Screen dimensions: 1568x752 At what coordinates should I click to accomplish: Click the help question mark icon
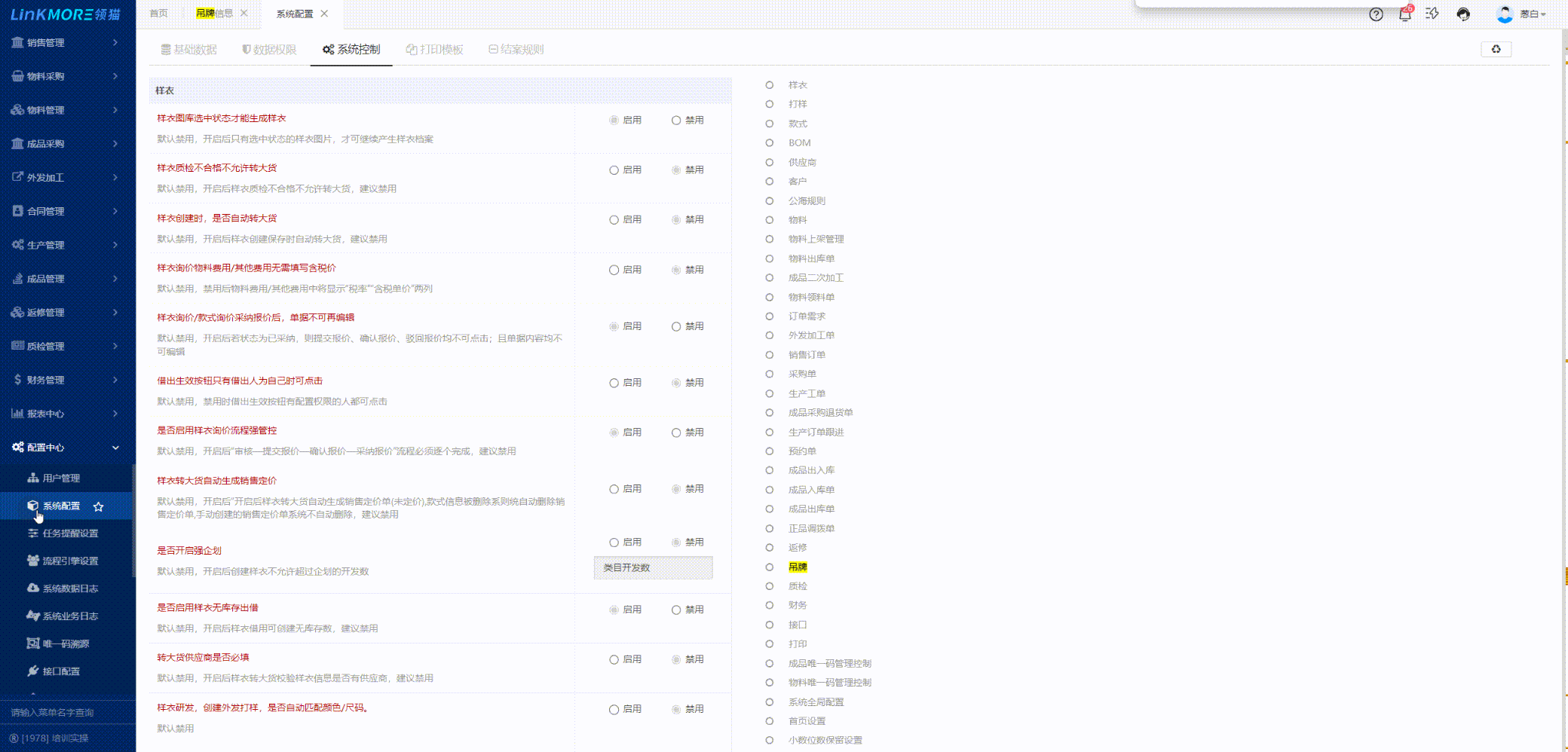(x=1376, y=14)
